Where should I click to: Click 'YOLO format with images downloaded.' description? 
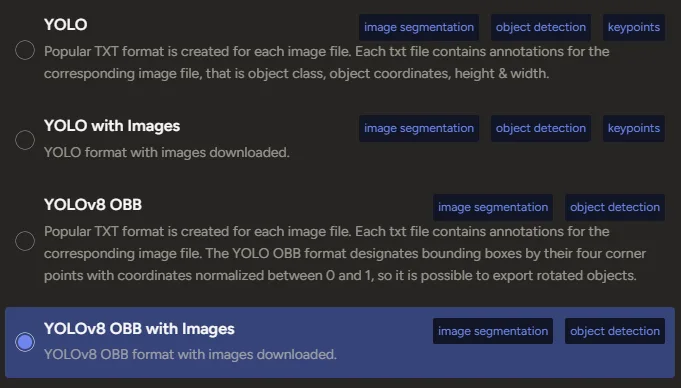click(167, 153)
